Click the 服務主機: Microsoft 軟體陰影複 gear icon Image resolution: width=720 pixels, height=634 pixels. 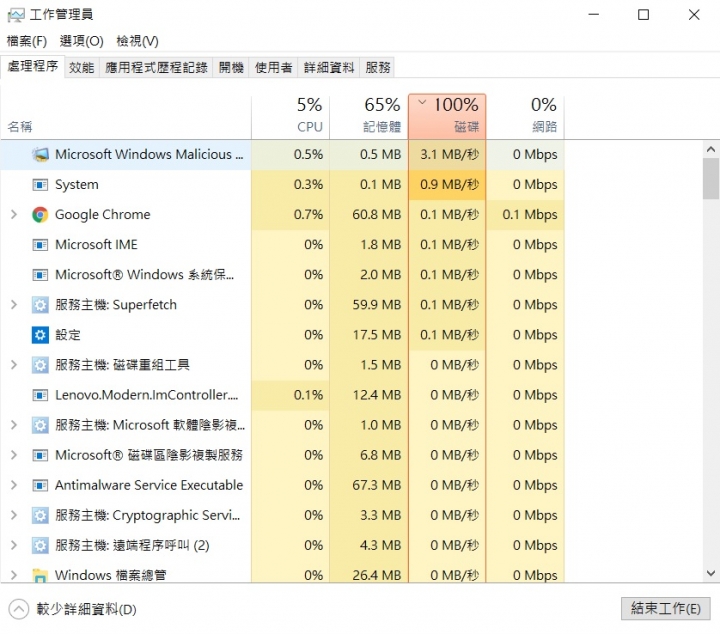pos(40,425)
